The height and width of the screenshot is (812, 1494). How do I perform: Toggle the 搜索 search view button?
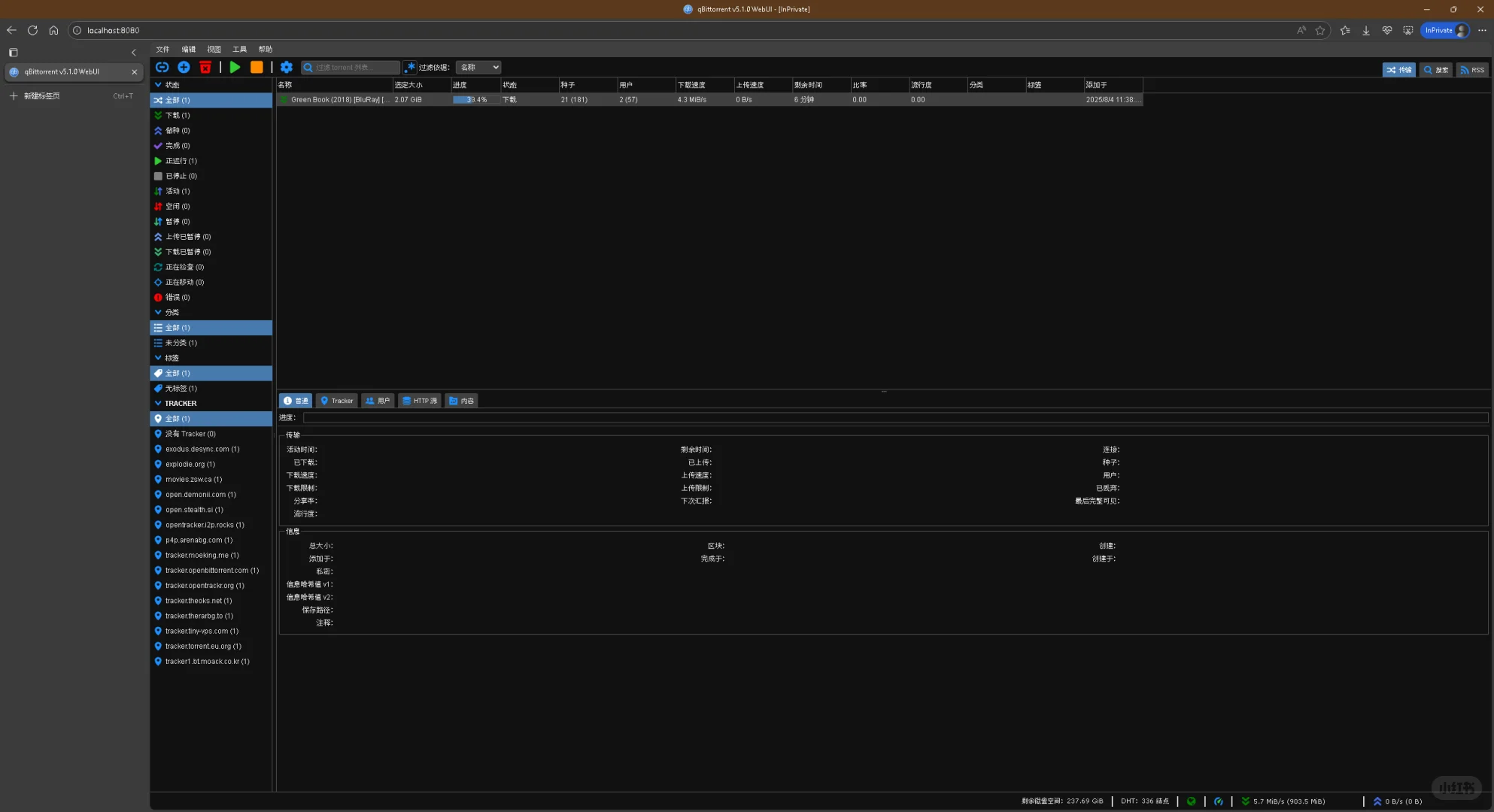1436,70
